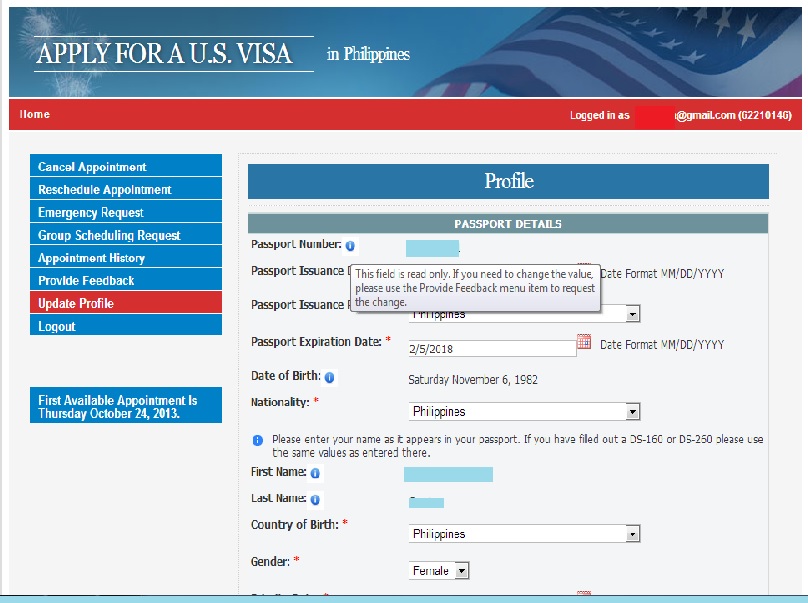
Task: Click the Apply for a U.S. Visa title
Action: pos(165,54)
